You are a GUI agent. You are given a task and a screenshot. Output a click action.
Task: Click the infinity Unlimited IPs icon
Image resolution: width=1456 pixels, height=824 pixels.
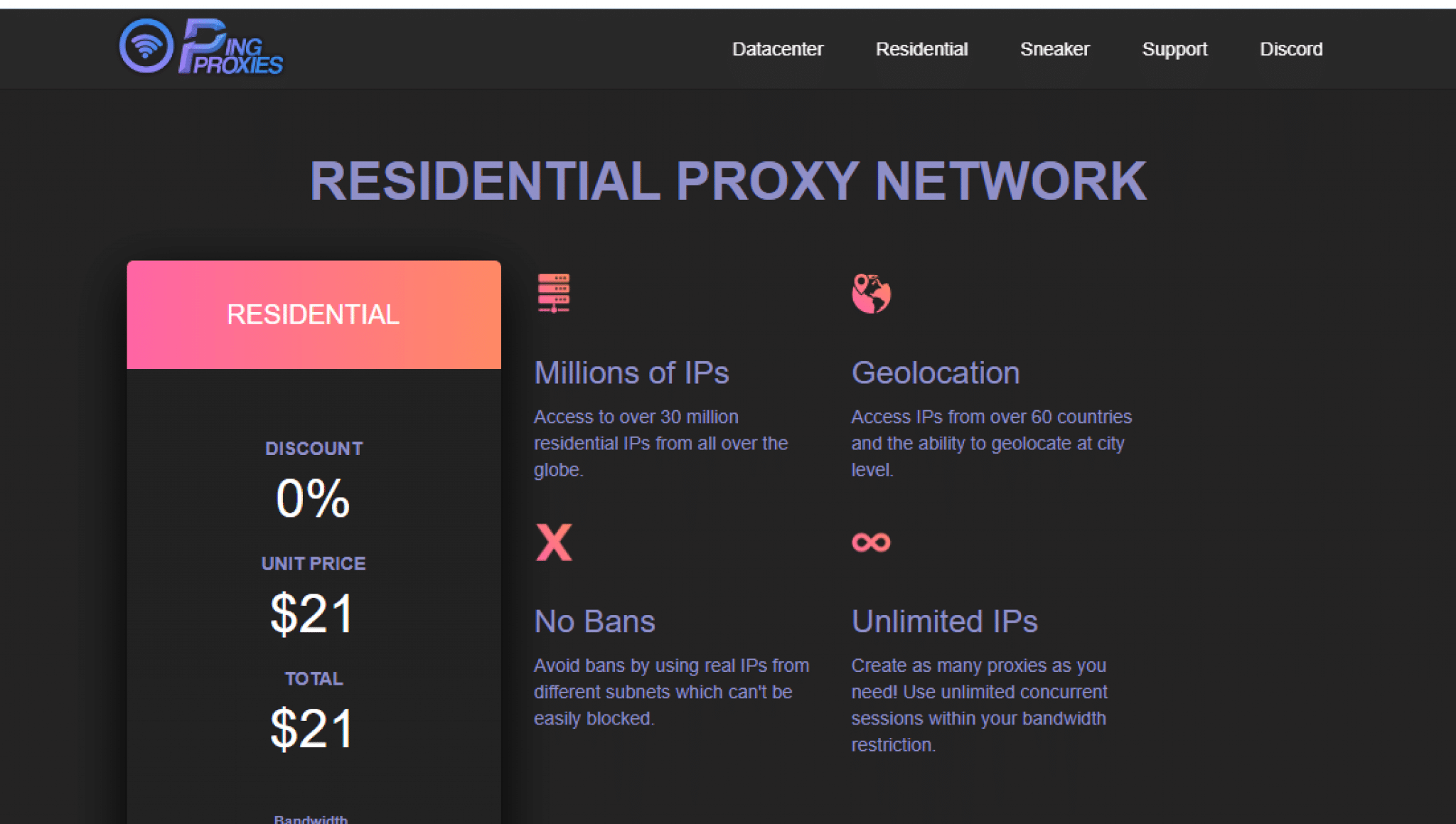[x=871, y=542]
